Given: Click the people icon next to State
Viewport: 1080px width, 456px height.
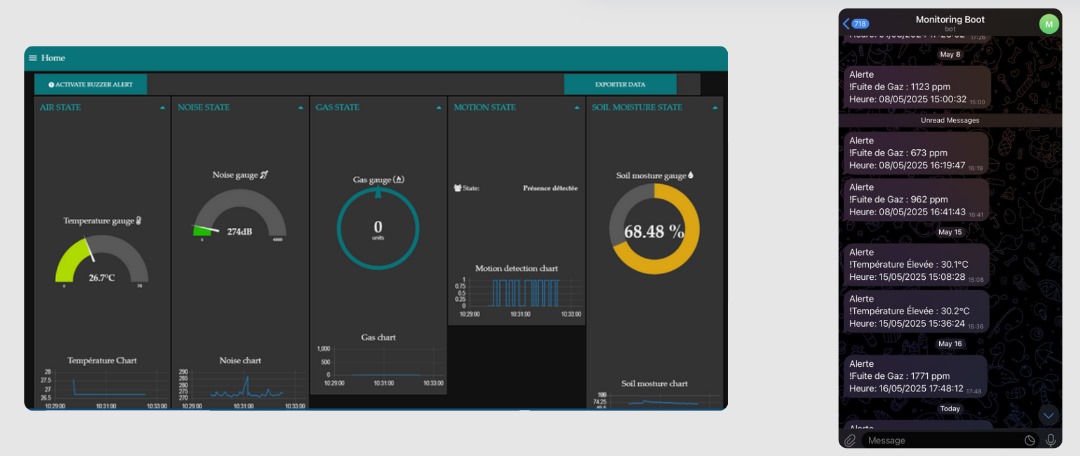Looking at the screenshot, I should click(457, 187).
